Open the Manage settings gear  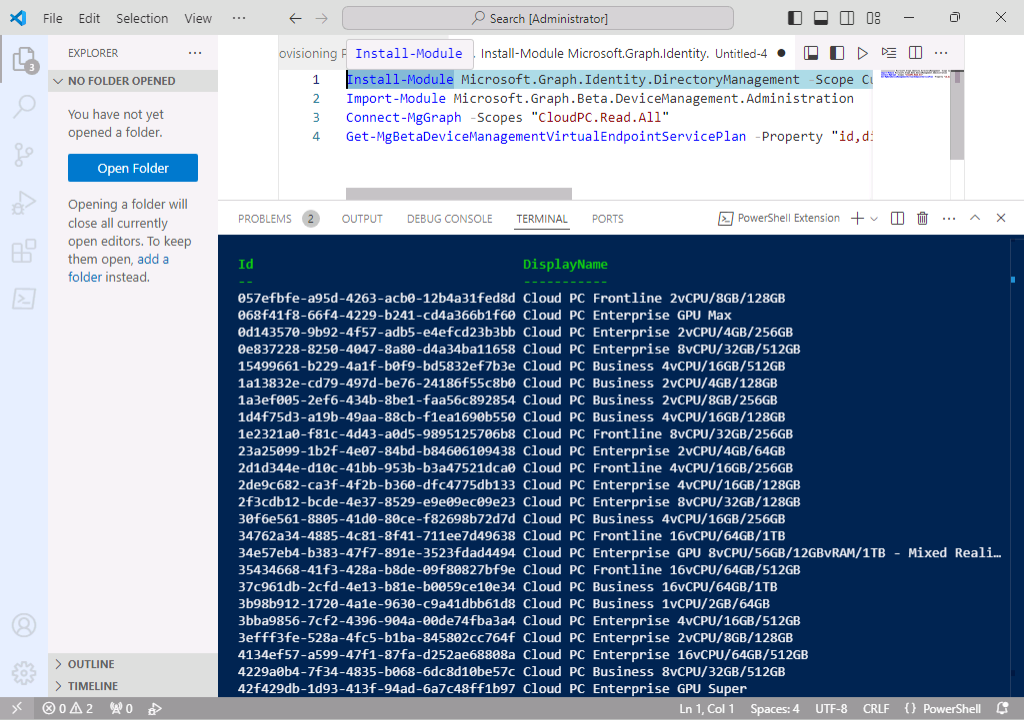24,672
